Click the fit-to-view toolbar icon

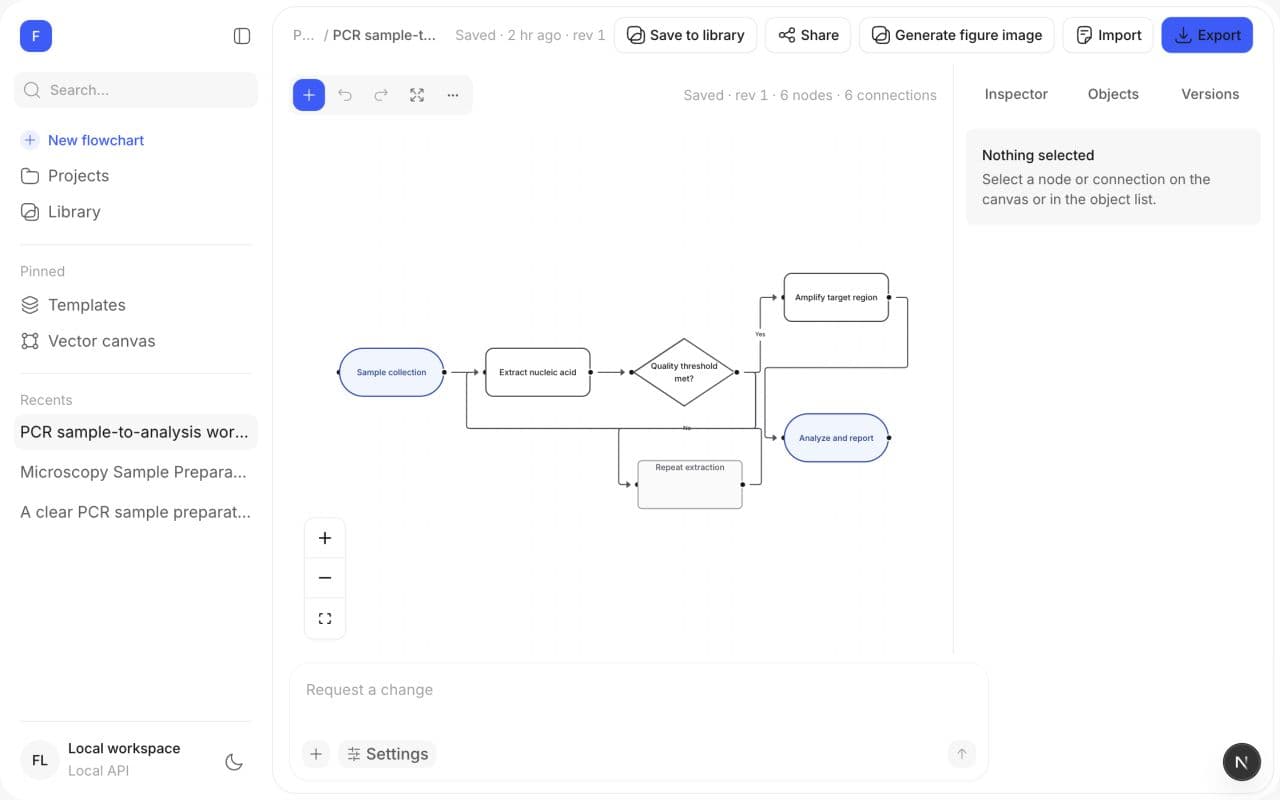(417, 95)
